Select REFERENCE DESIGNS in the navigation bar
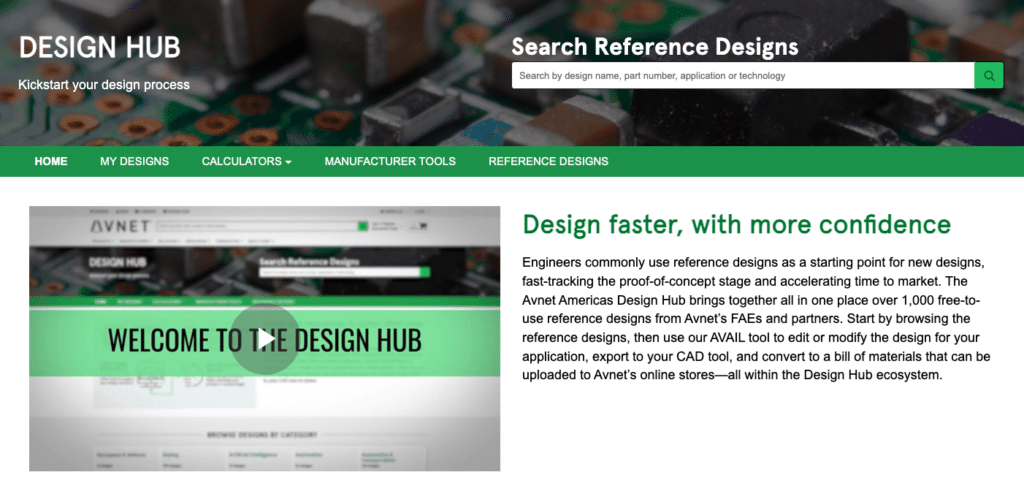 point(548,161)
